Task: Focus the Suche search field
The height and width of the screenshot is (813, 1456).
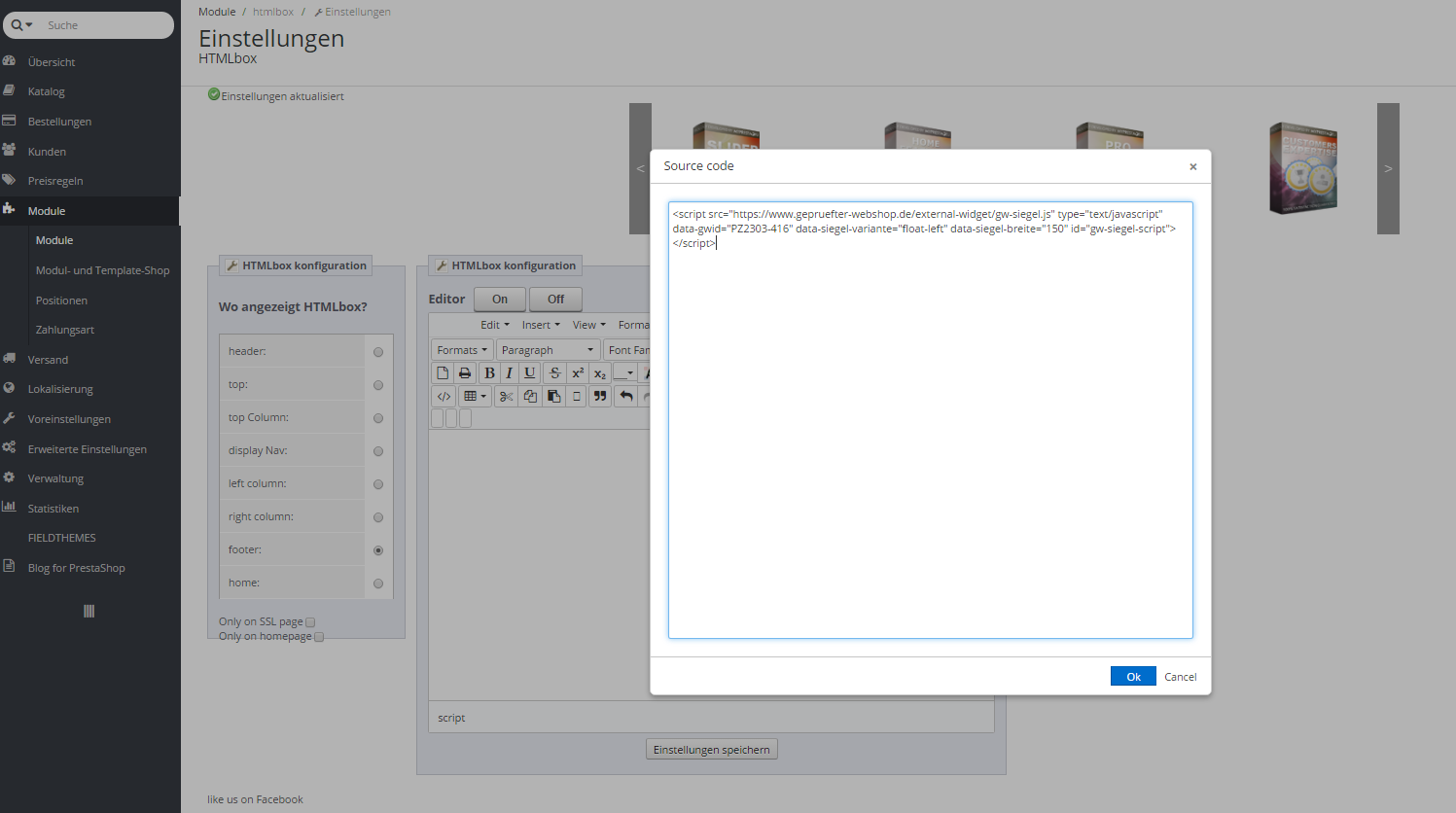Action: click(107, 25)
